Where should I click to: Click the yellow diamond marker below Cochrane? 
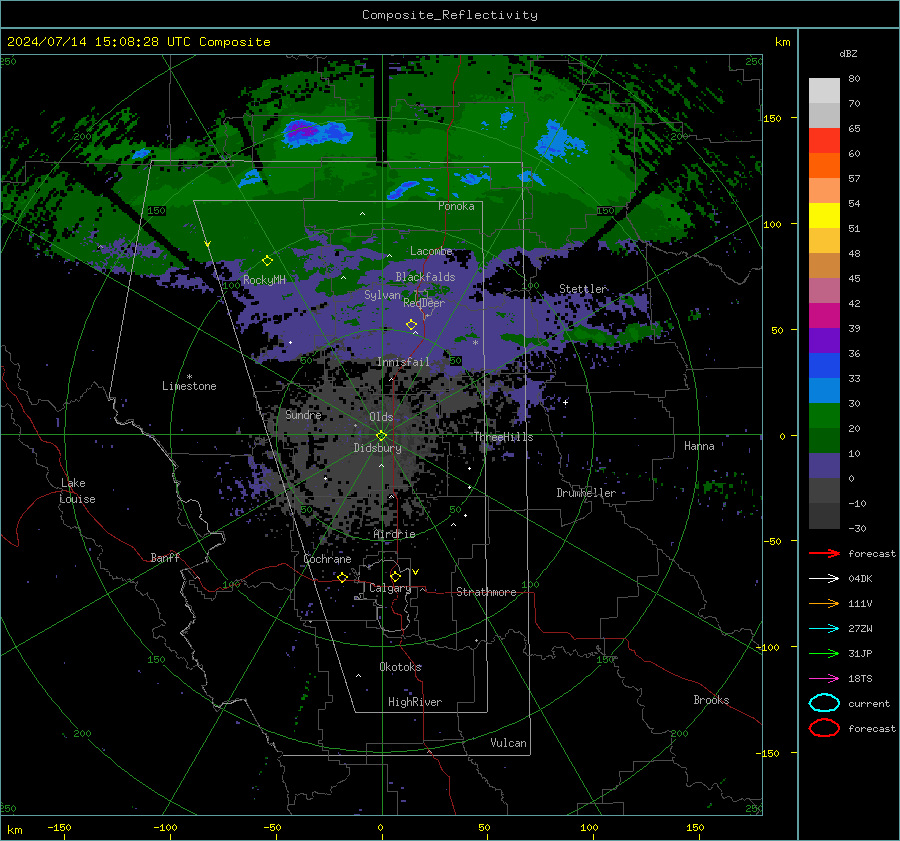click(342, 577)
